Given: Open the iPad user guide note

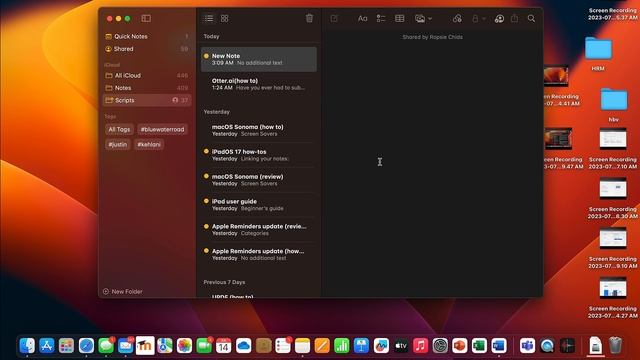Looking at the screenshot, I should [259, 205].
